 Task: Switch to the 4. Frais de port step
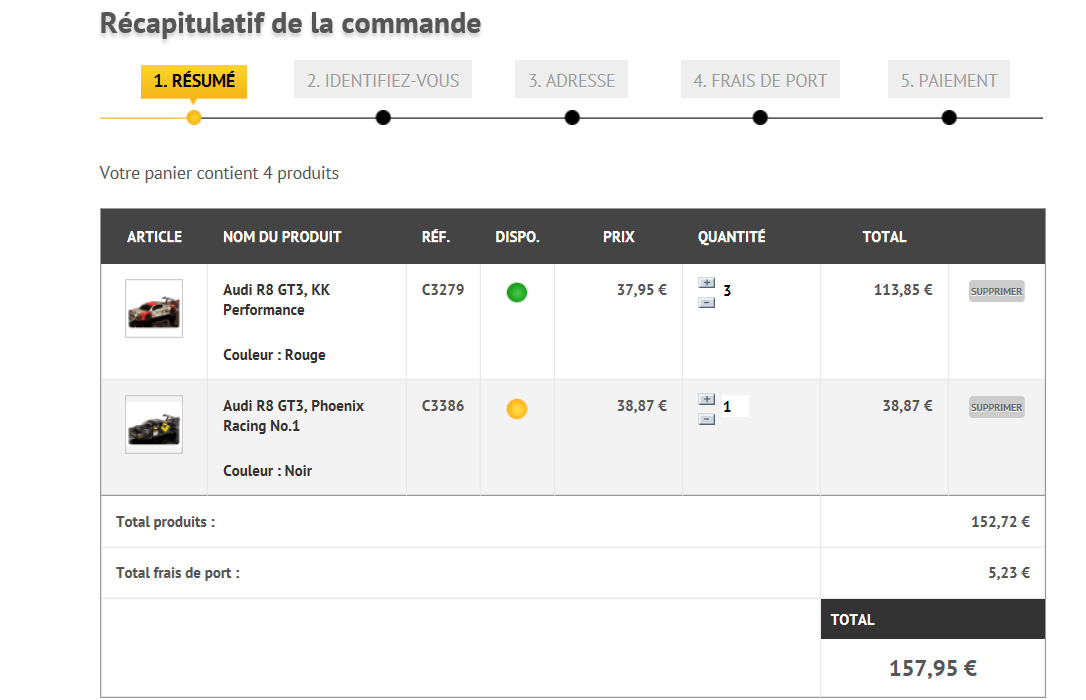[760, 81]
